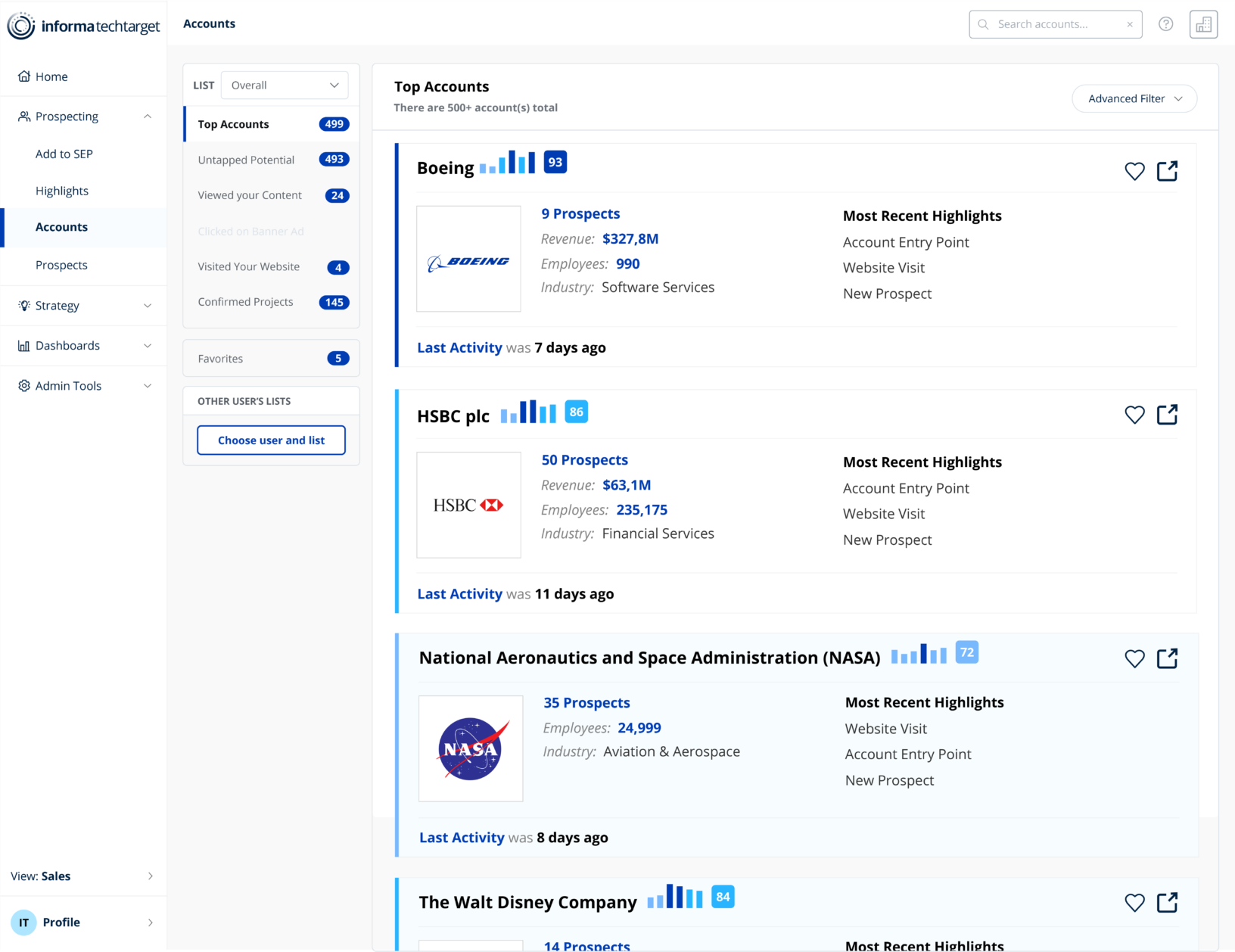Open HSBC Last Activity link
The image size is (1235, 952).
click(x=459, y=593)
